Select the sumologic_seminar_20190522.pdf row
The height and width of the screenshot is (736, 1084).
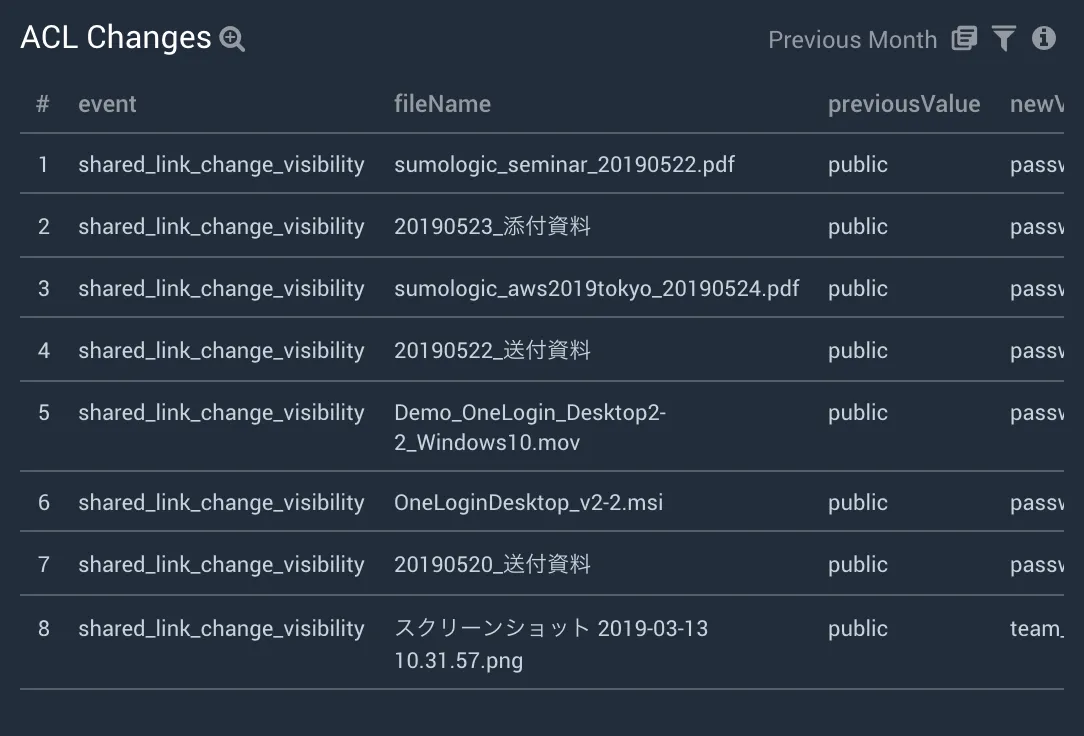542,164
